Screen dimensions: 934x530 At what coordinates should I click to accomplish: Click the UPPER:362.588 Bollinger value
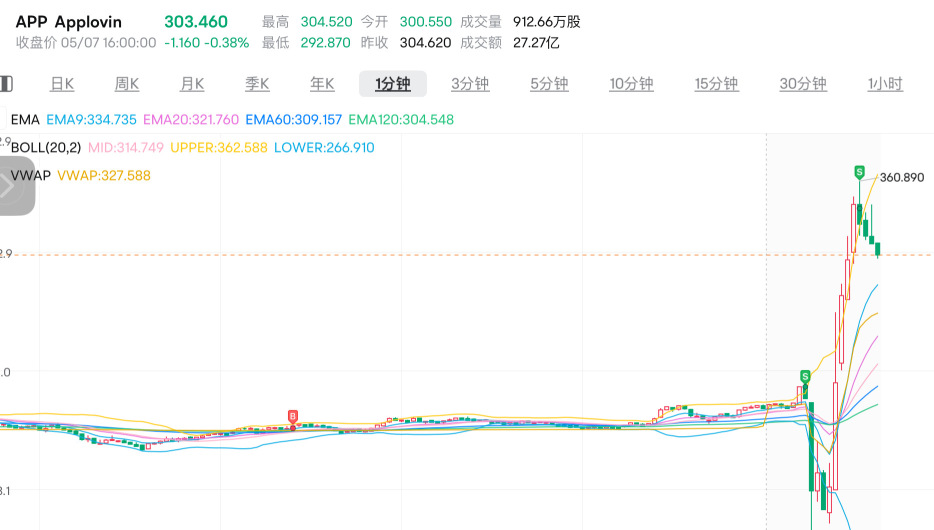click(219, 148)
